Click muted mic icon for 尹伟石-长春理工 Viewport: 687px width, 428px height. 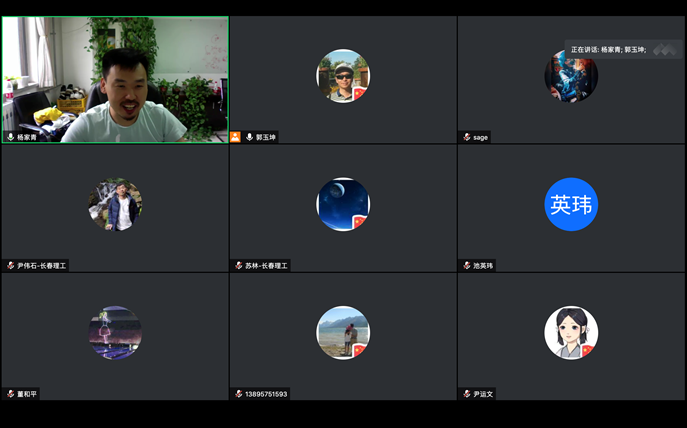pyautogui.click(x=10, y=266)
